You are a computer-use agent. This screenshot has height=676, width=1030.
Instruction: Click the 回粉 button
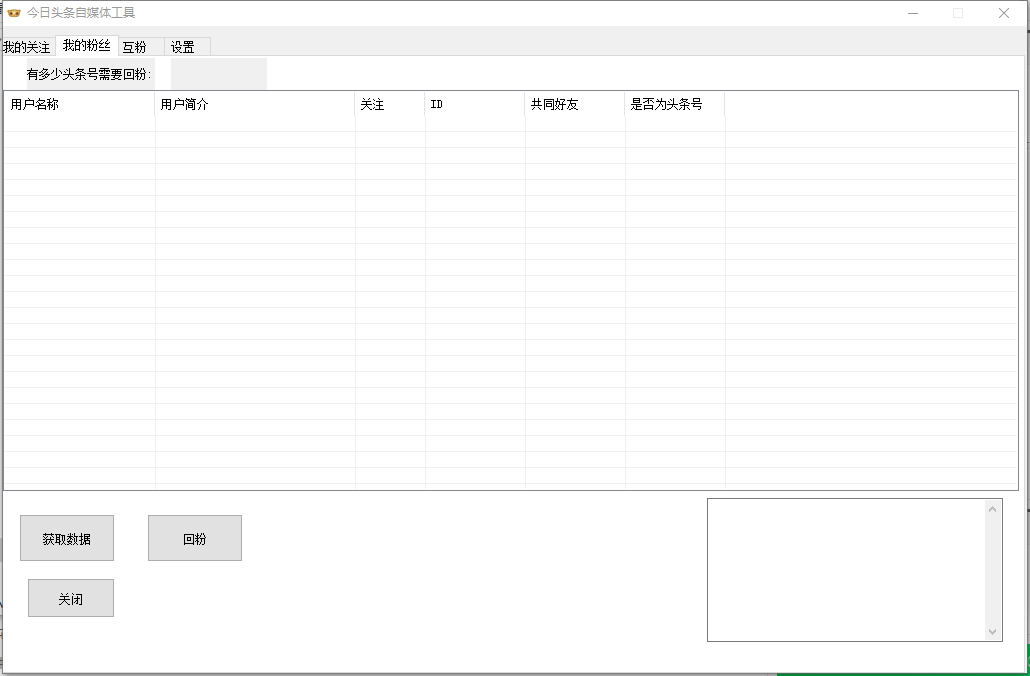(x=194, y=538)
